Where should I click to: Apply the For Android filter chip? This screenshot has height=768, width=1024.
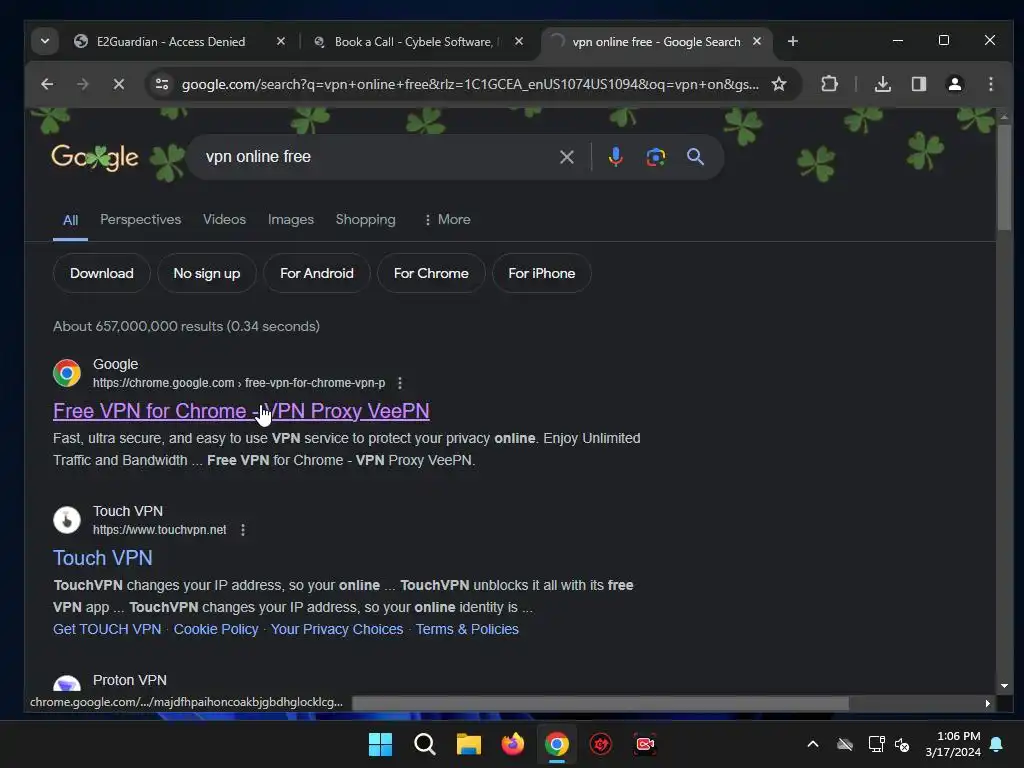pyautogui.click(x=317, y=274)
